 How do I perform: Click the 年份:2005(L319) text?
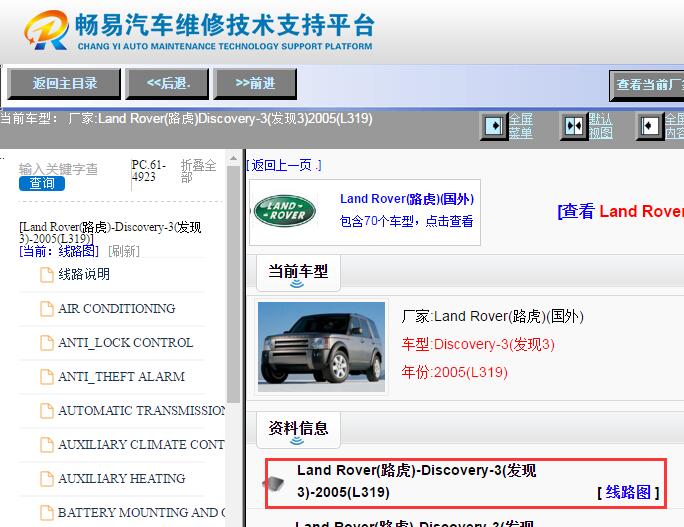454,372
